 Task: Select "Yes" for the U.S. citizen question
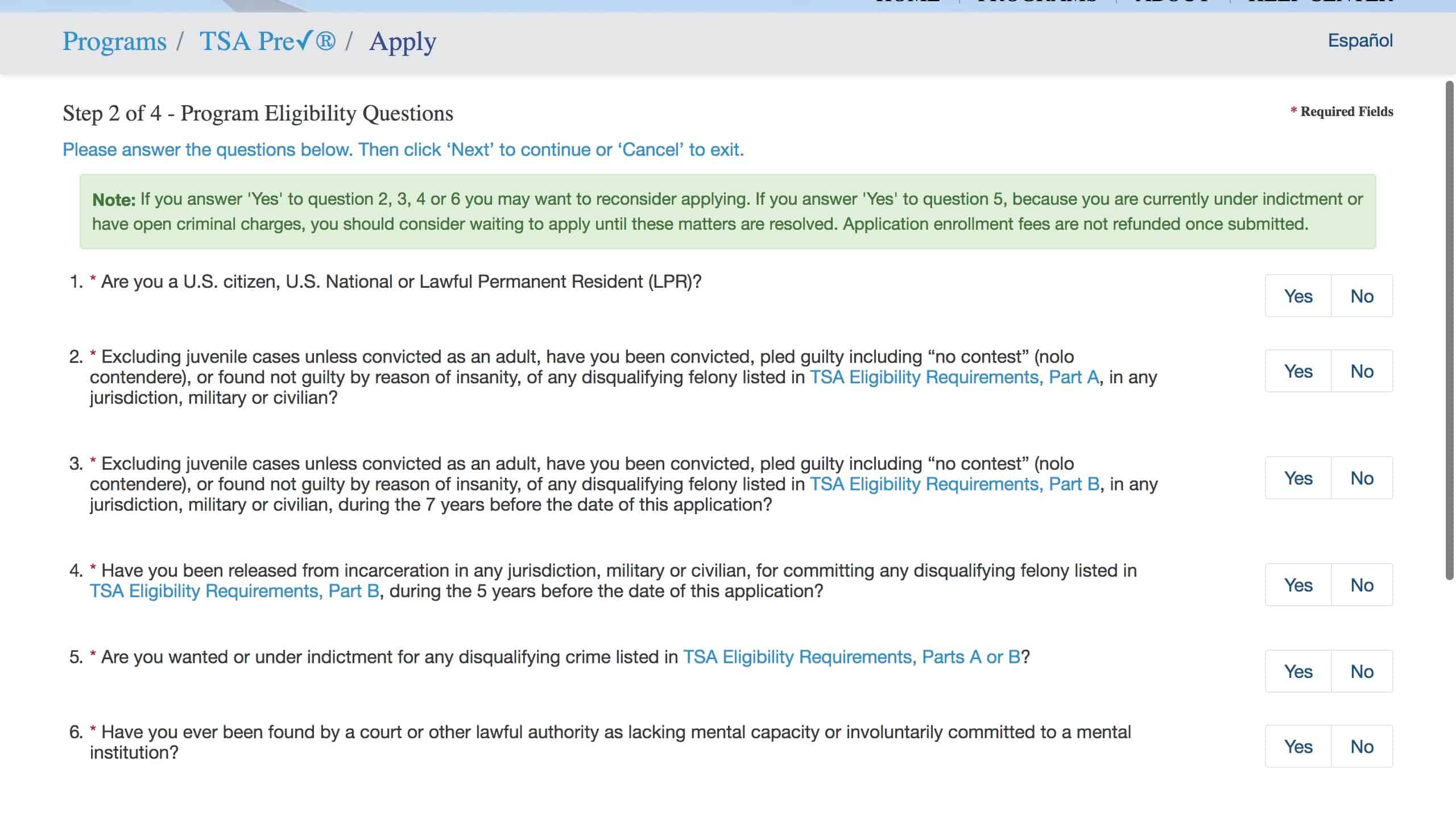[1297, 296]
